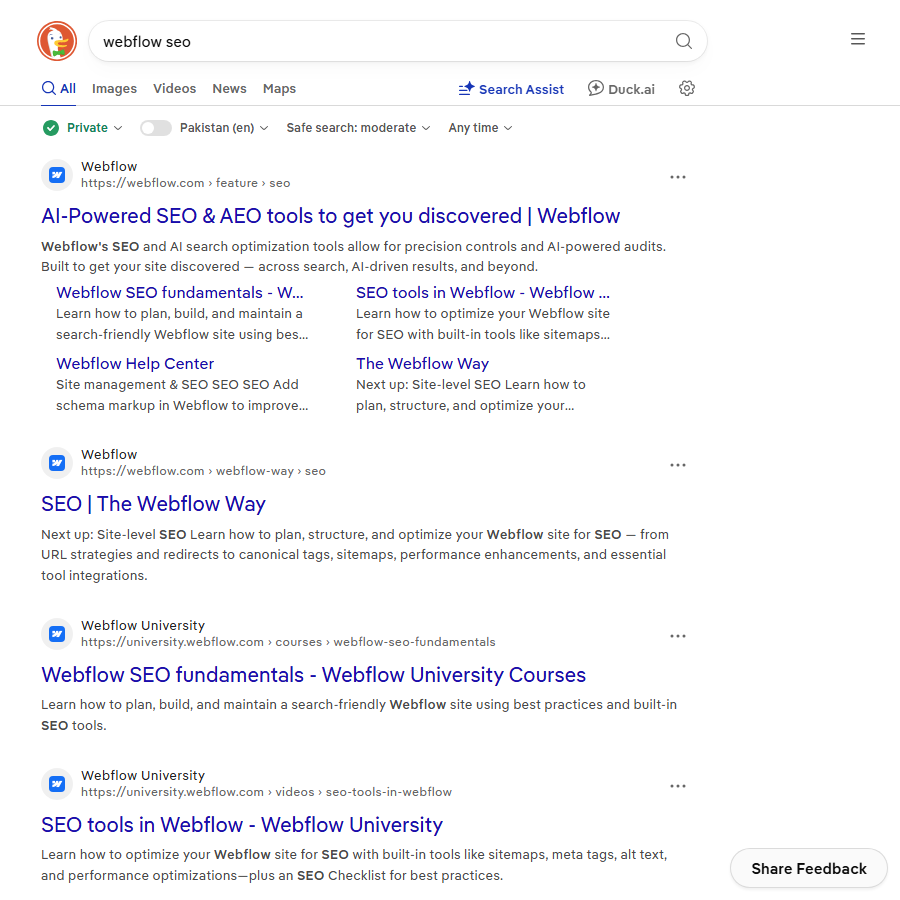Click URL webflow.com › feature › seo
Viewport: 900px width, 900px height.
(x=185, y=183)
